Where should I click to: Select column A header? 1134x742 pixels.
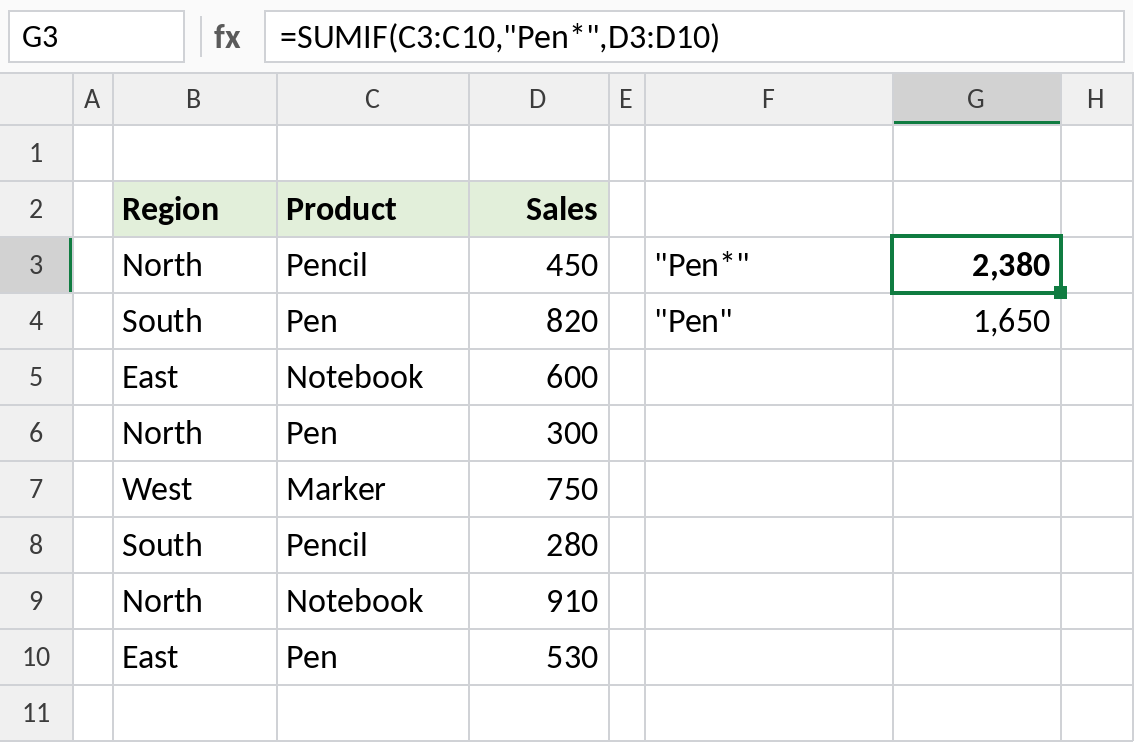[x=93, y=99]
